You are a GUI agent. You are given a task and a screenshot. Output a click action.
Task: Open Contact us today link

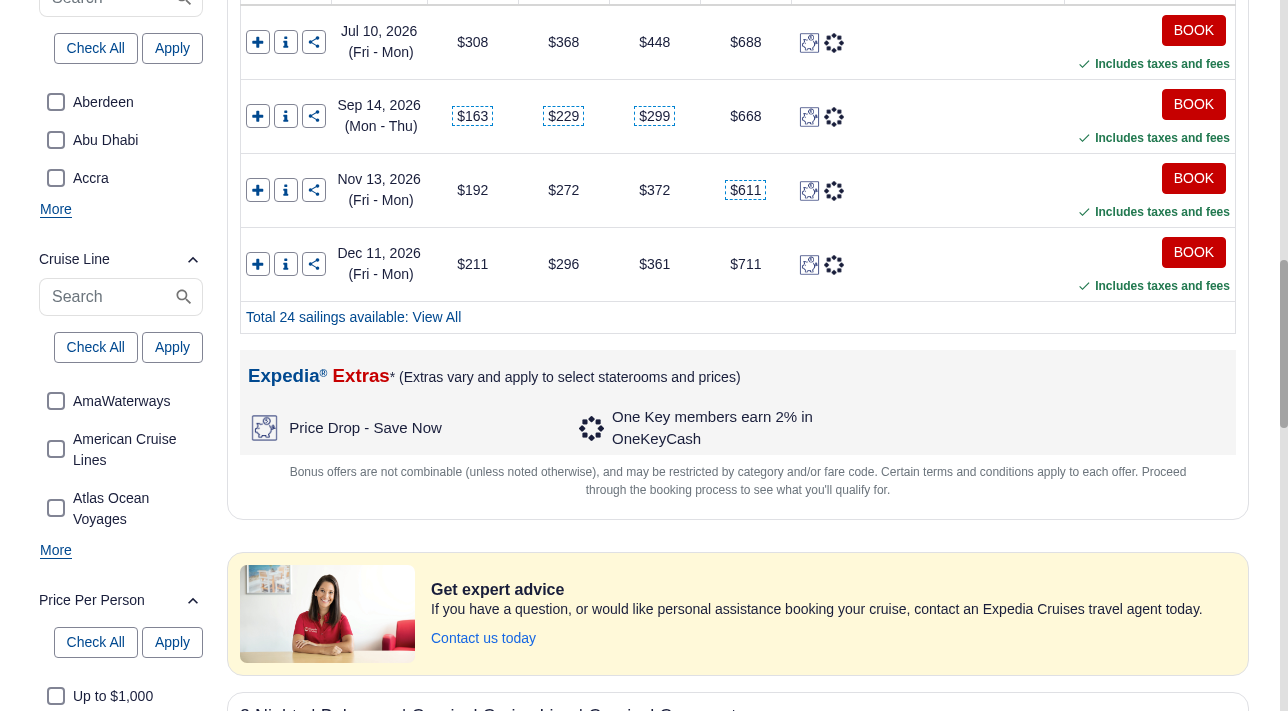click(x=483, y=638)
